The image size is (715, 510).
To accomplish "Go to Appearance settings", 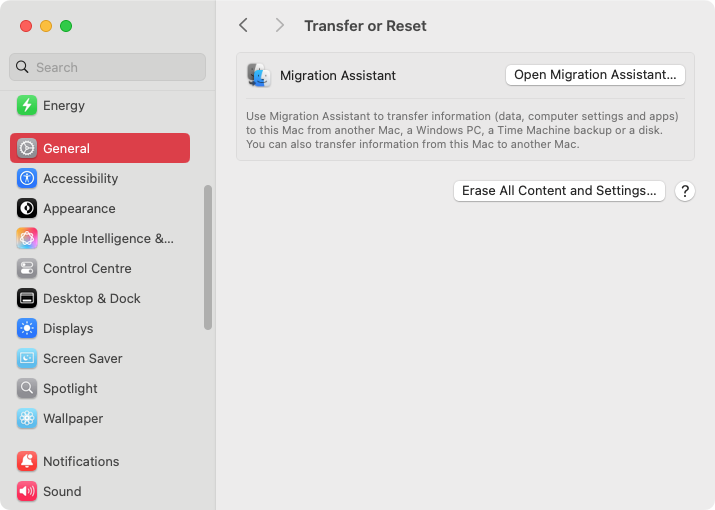I will pos(100,208).
